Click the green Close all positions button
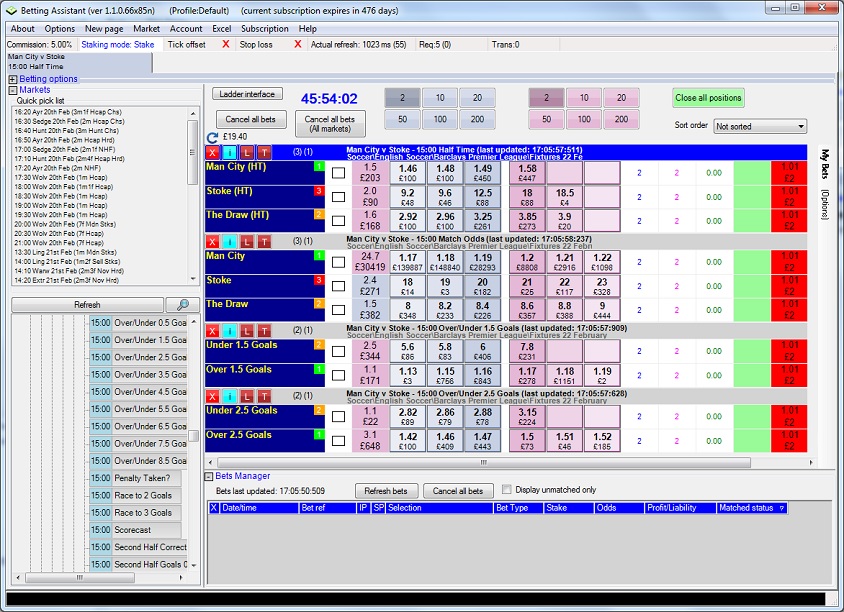Viewport: 844px width, 612px height. click(x=708, y=98)
